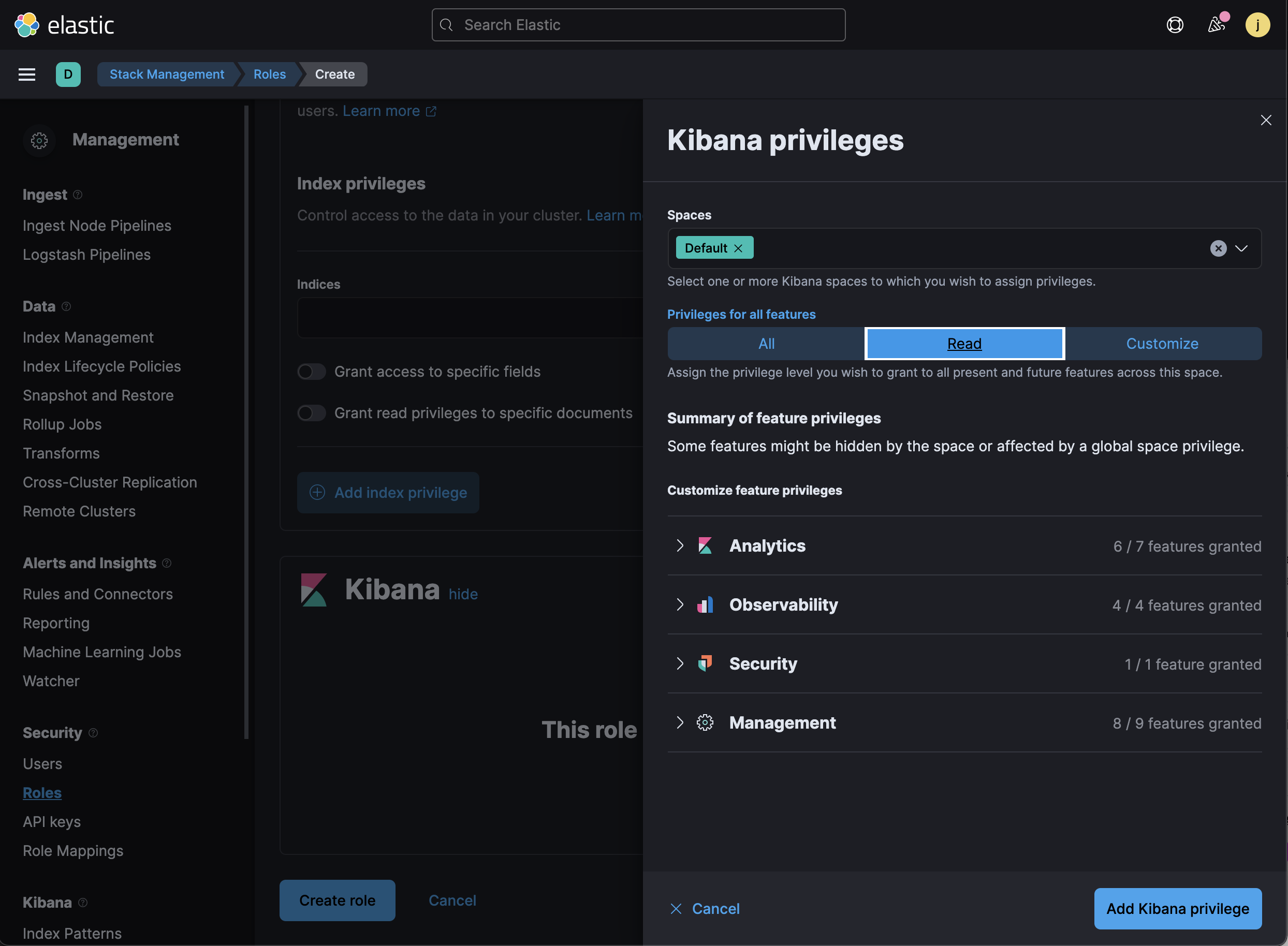Click the Elastic logo
Screen dimensions: 1288x946
click(x=64, y=25)
